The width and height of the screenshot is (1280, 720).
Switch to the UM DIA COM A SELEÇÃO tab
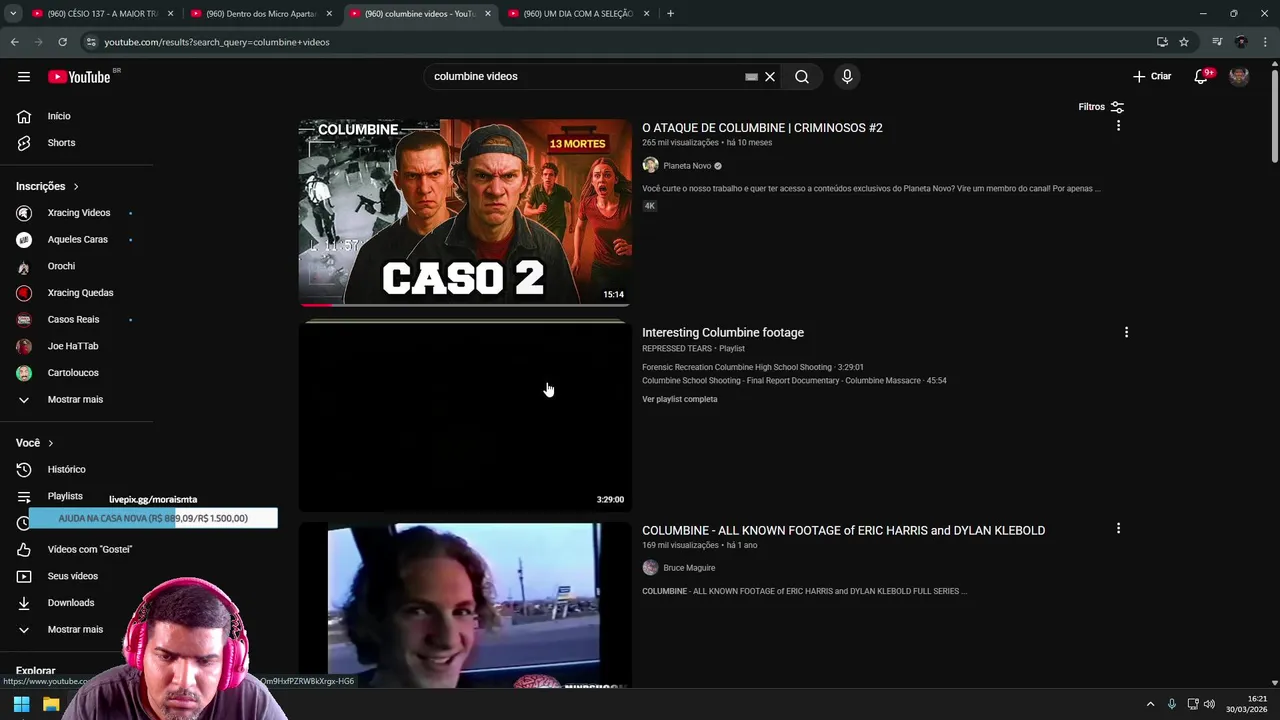[578, 14]
